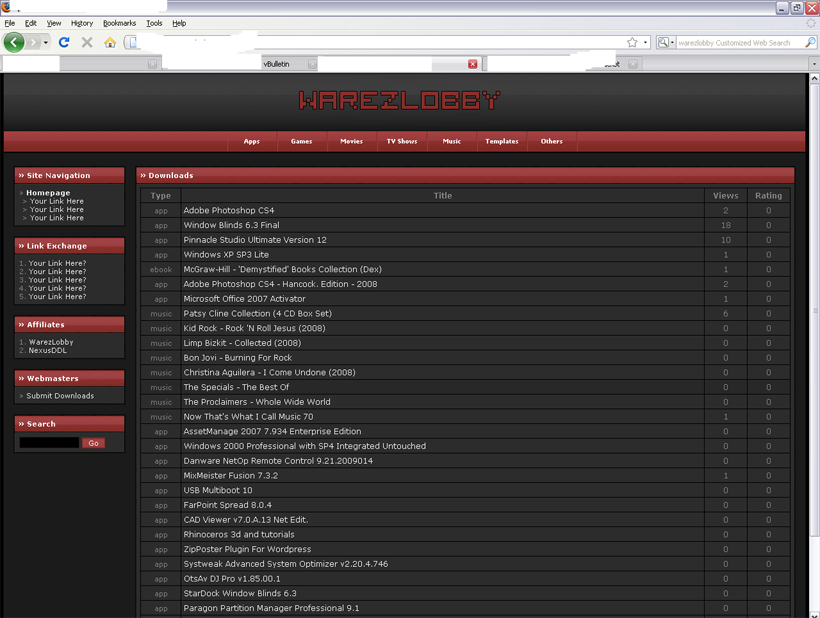This screenshot has height=618, width=820.
Task: Open the Bookmarks menu
Action: (x=119, y=23)
